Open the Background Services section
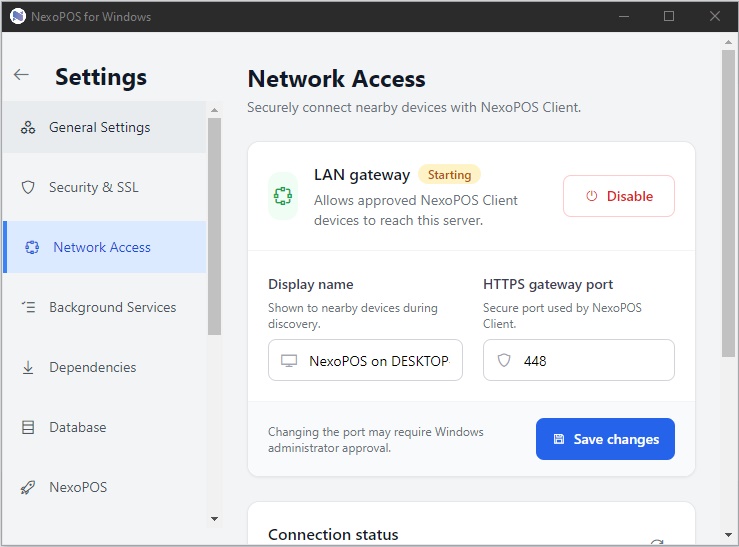The height and width of the screenshot is (547, 739). coord(105,307)
